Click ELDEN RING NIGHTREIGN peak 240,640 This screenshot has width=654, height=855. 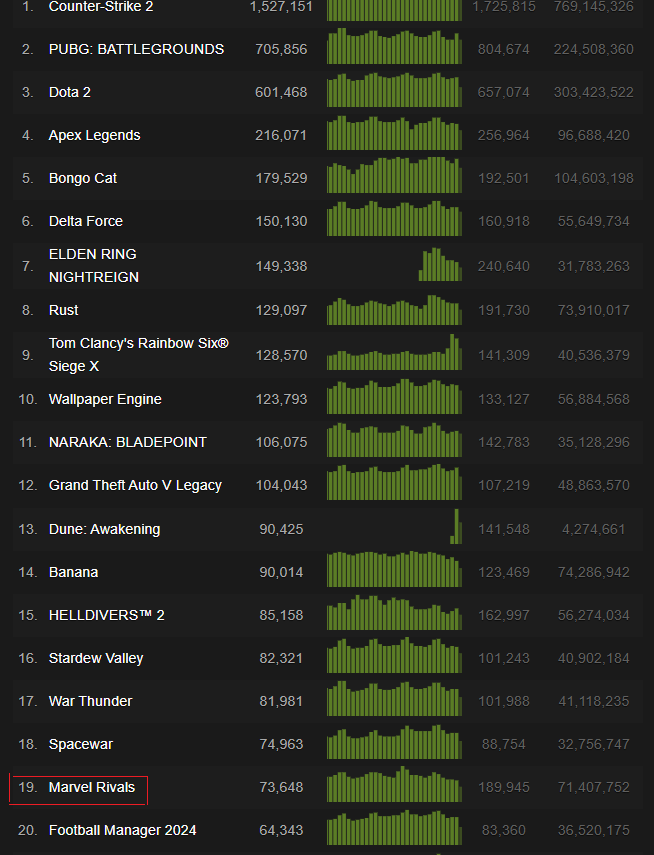point(503,266)
